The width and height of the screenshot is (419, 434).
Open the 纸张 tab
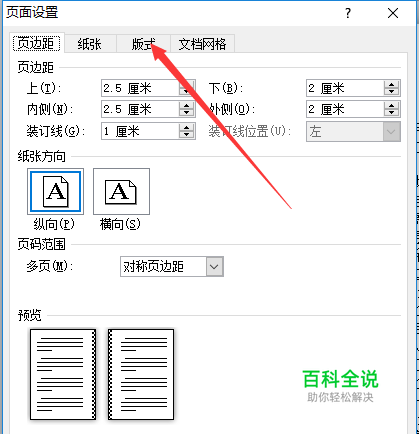point(90,44)
